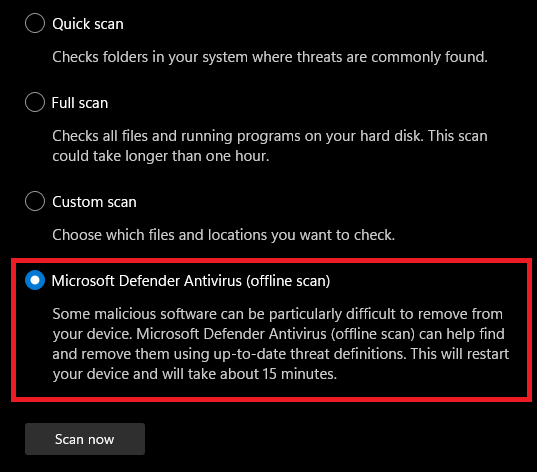Viewport: 537px width, 472px height.
Task: Click line starting 'your device. Microsoft Defender Antivirus'
Action: [278, 334]
